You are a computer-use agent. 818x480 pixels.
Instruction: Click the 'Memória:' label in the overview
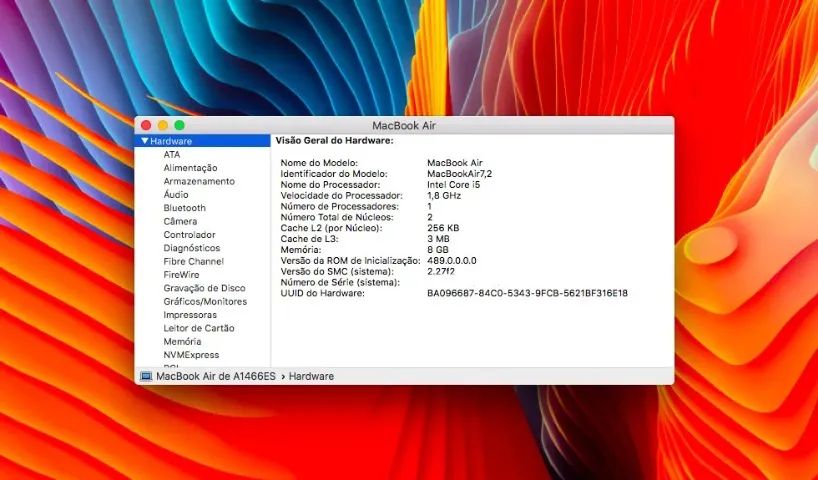pyautogui.click(x=301, y=250)
